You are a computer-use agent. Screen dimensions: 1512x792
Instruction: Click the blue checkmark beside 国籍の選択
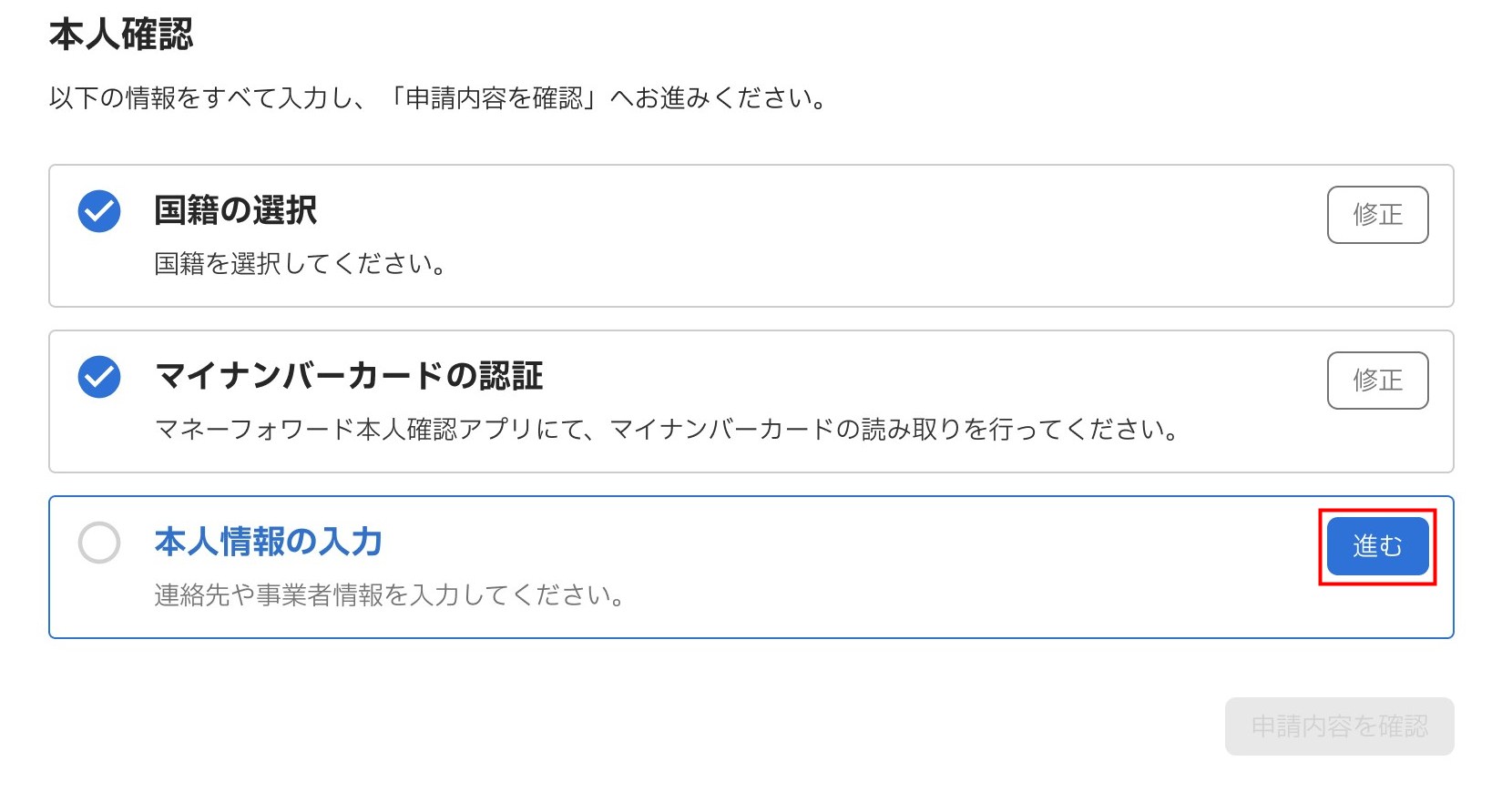[99, 211]
